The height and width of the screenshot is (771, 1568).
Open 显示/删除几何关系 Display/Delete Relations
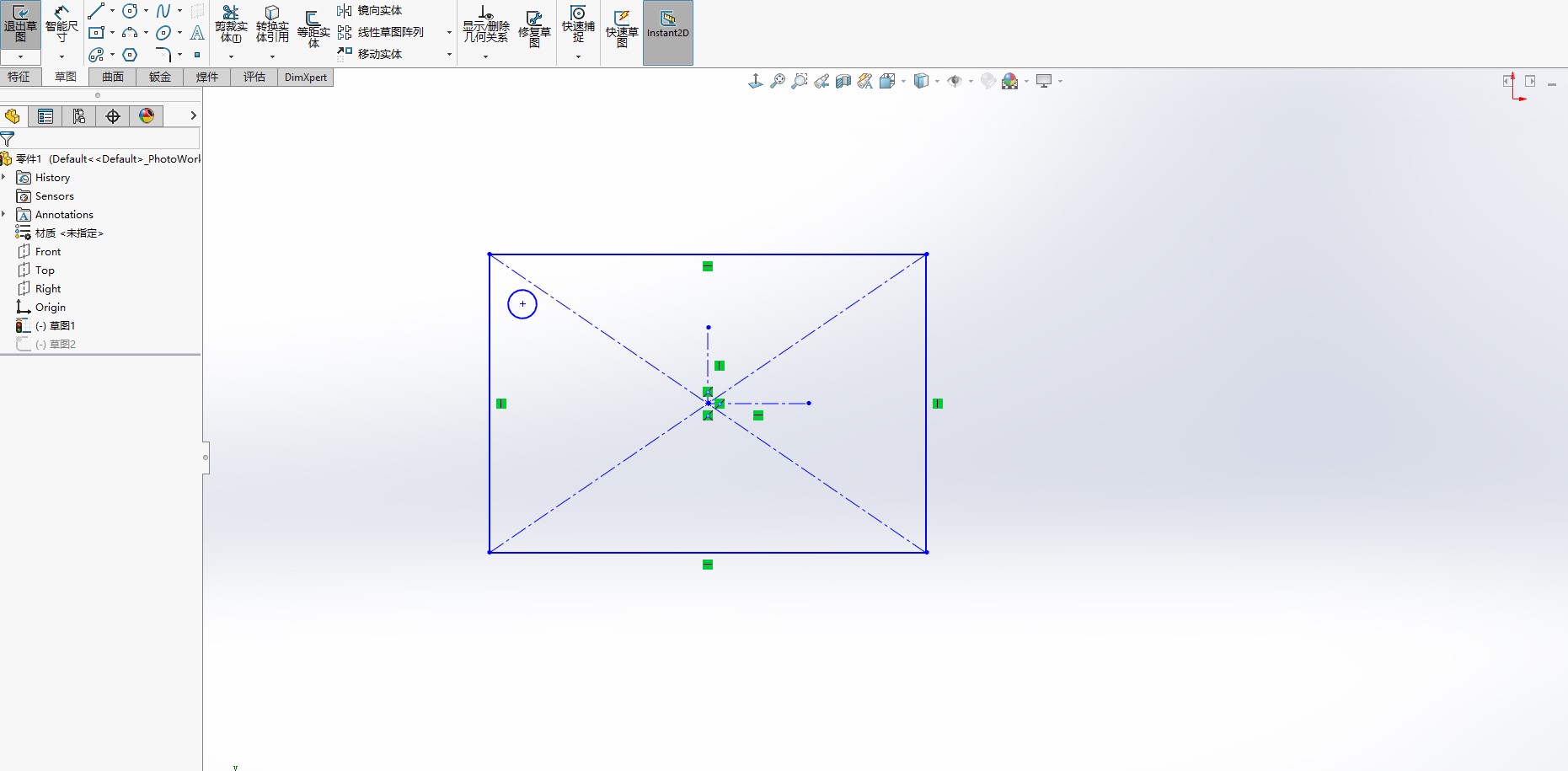coord(485,24)
